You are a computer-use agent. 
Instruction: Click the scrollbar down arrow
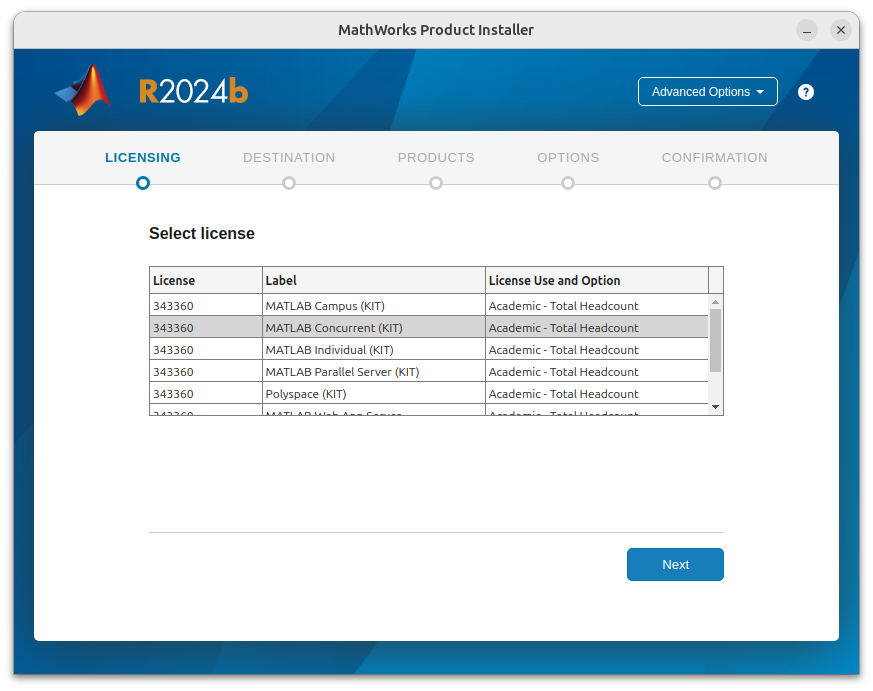coord(715,406)
